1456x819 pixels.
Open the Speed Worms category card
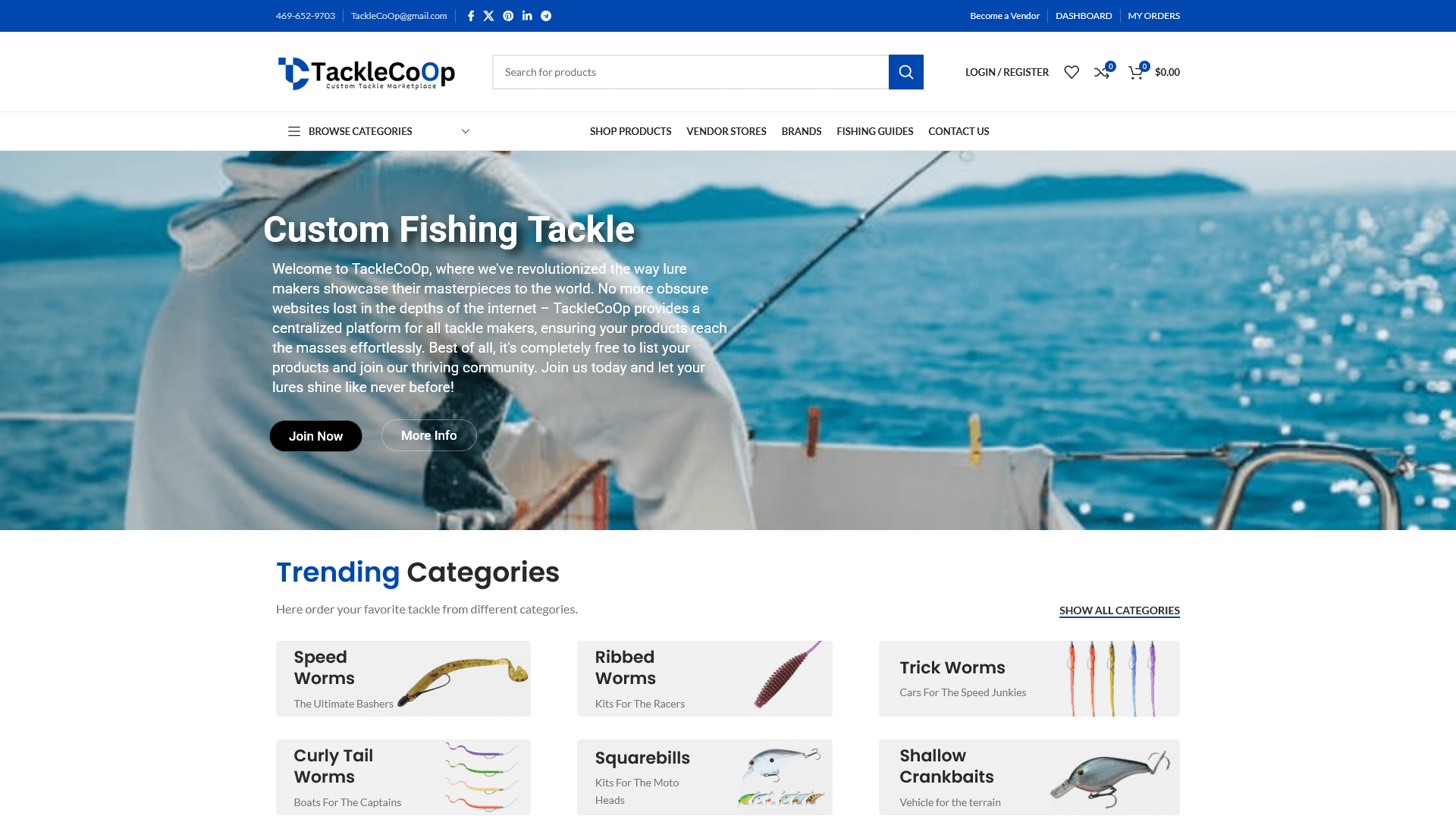[403, 679]
